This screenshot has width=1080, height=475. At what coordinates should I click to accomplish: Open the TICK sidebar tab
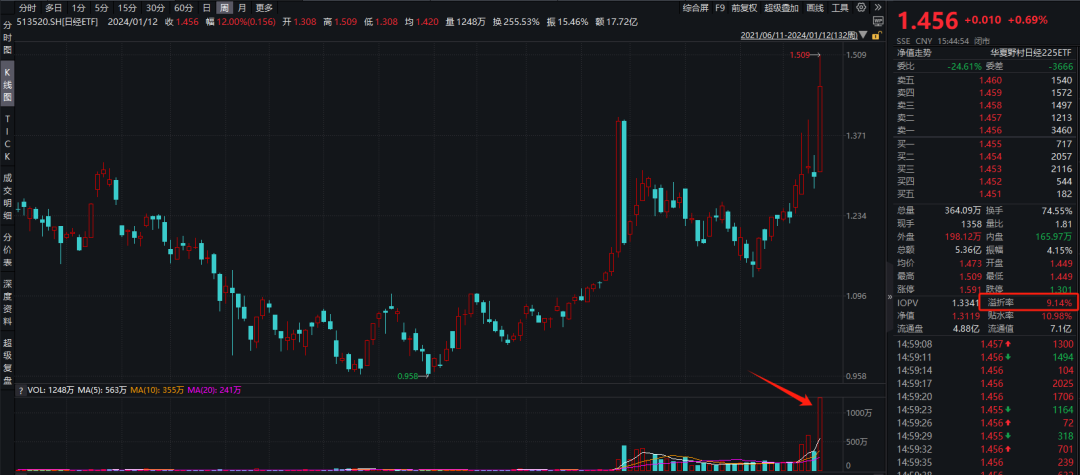coord(8,138)
